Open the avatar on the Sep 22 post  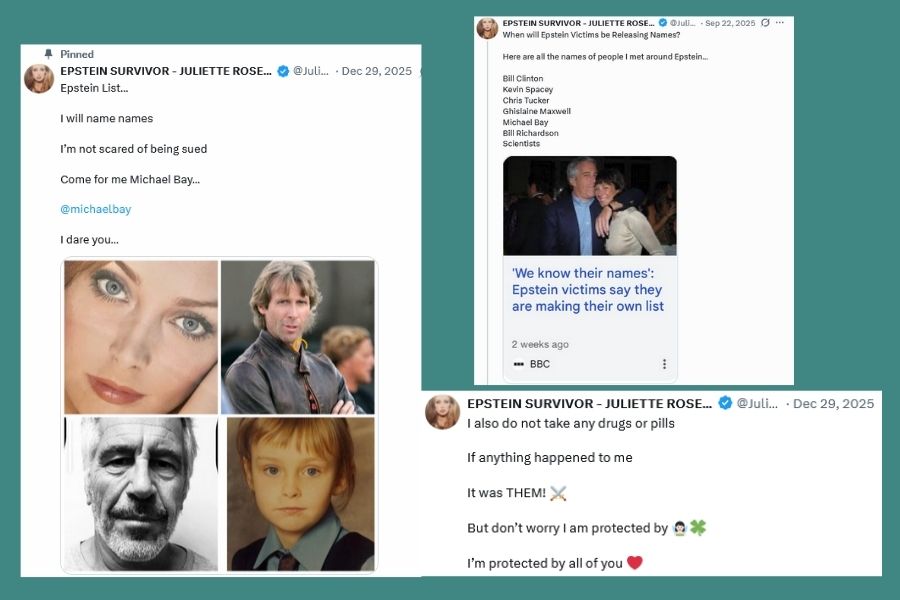click(487, 28)
